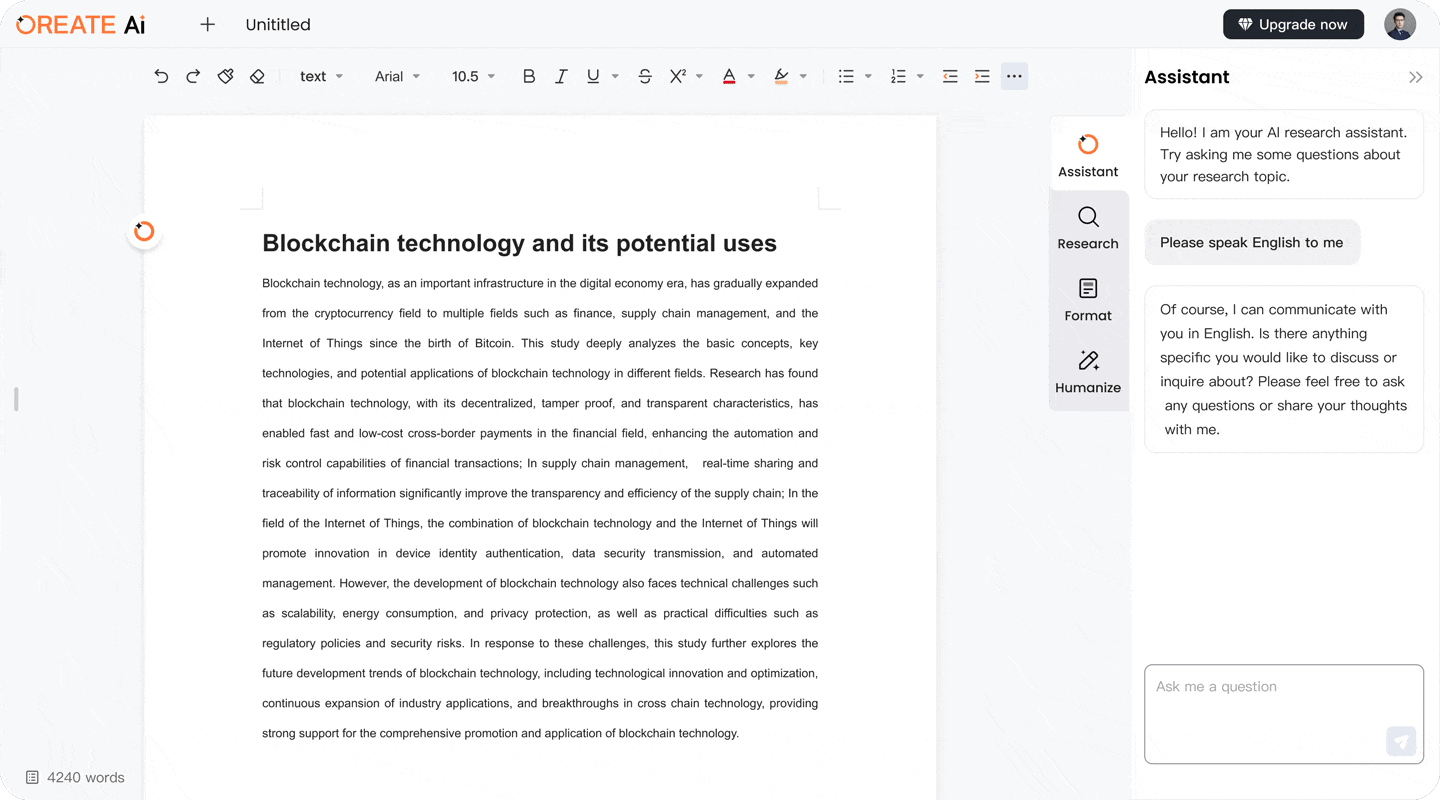Screen dimensions: 1440x800
Task: Click the Blockchain technology document heading
Action: [x=519, y=243]
